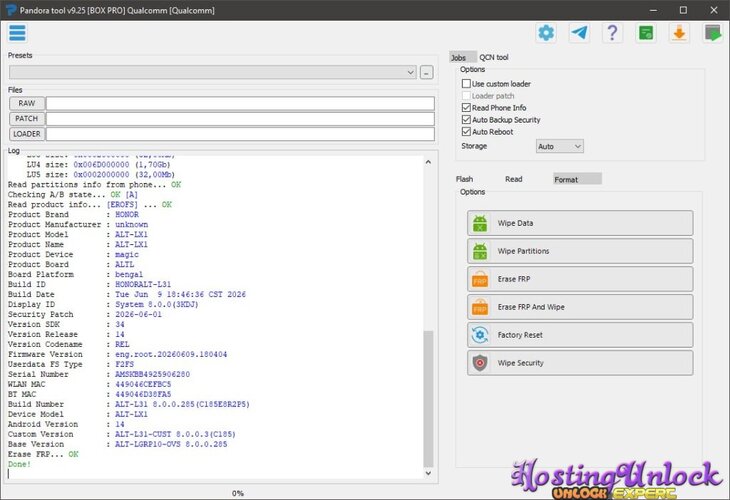730x500 pixels.
Task: Click the serial number AMSKBB4925906280
Action: pos(152,374)
